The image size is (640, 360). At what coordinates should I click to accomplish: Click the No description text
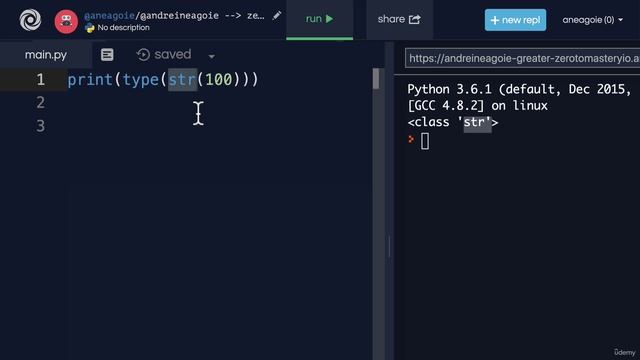point(123,28)
